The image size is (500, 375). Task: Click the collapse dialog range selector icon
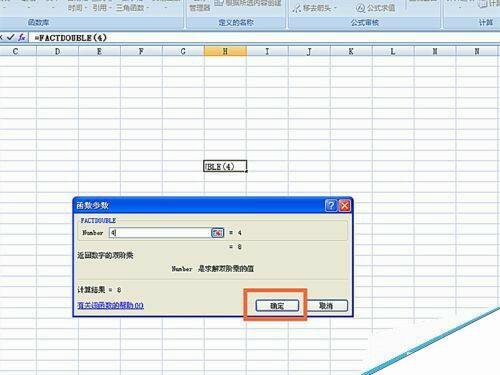(218, 233)
